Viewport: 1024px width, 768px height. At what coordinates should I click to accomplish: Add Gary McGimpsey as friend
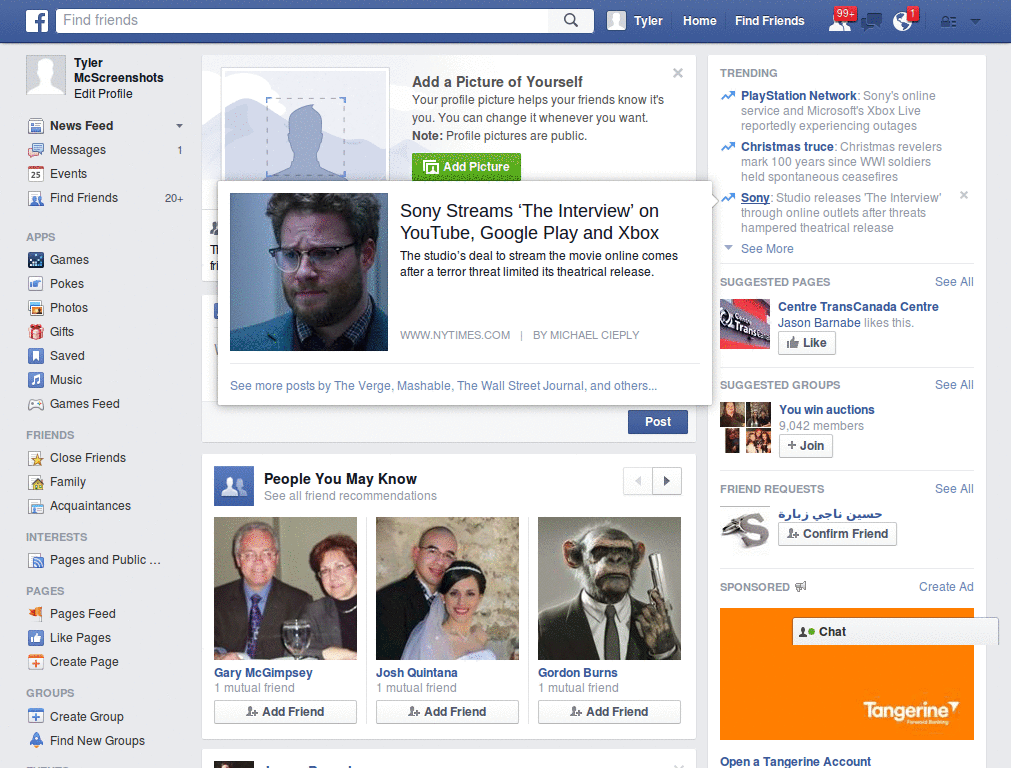(285, 712)
